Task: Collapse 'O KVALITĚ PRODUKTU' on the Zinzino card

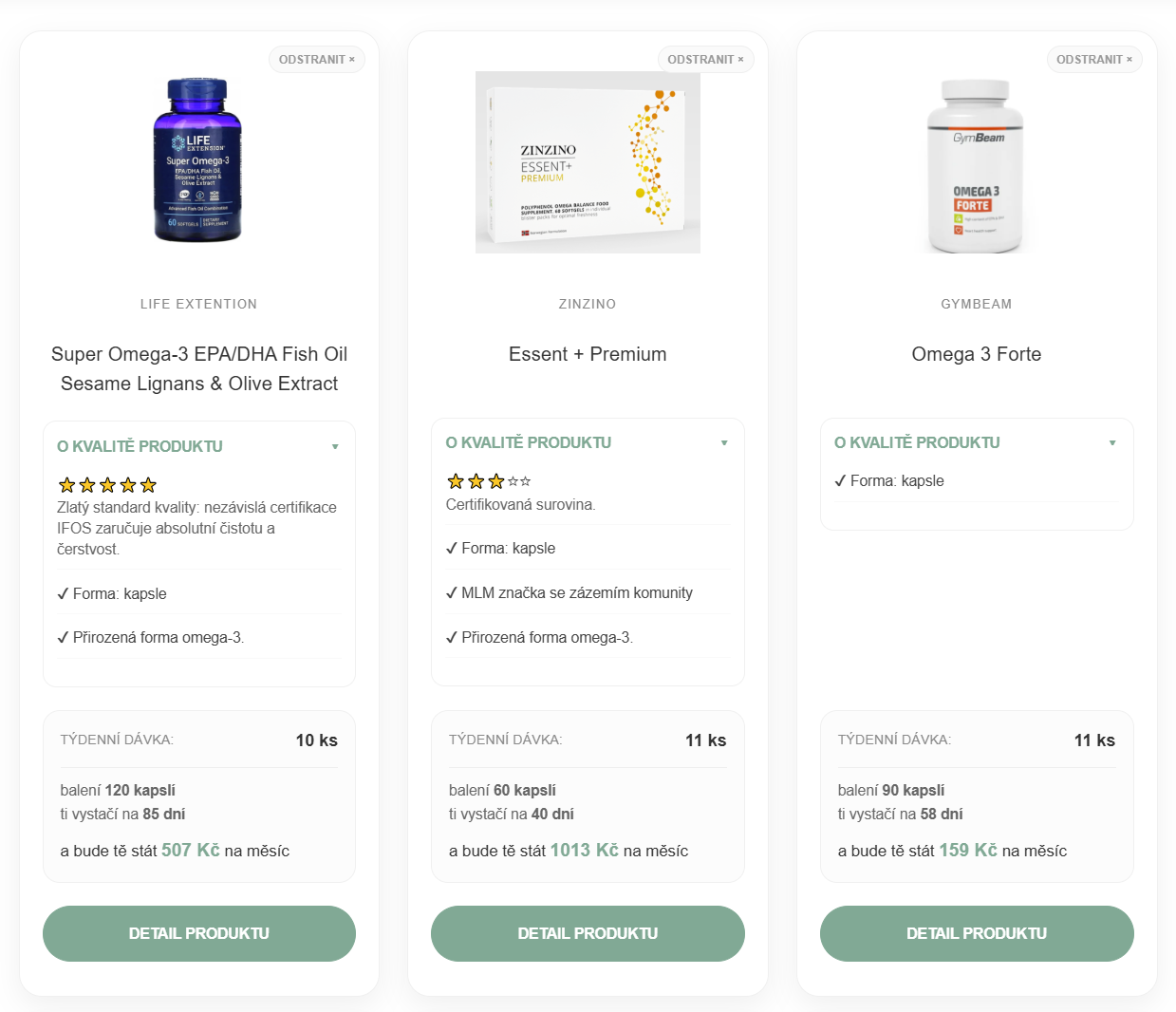Action: 723,441
